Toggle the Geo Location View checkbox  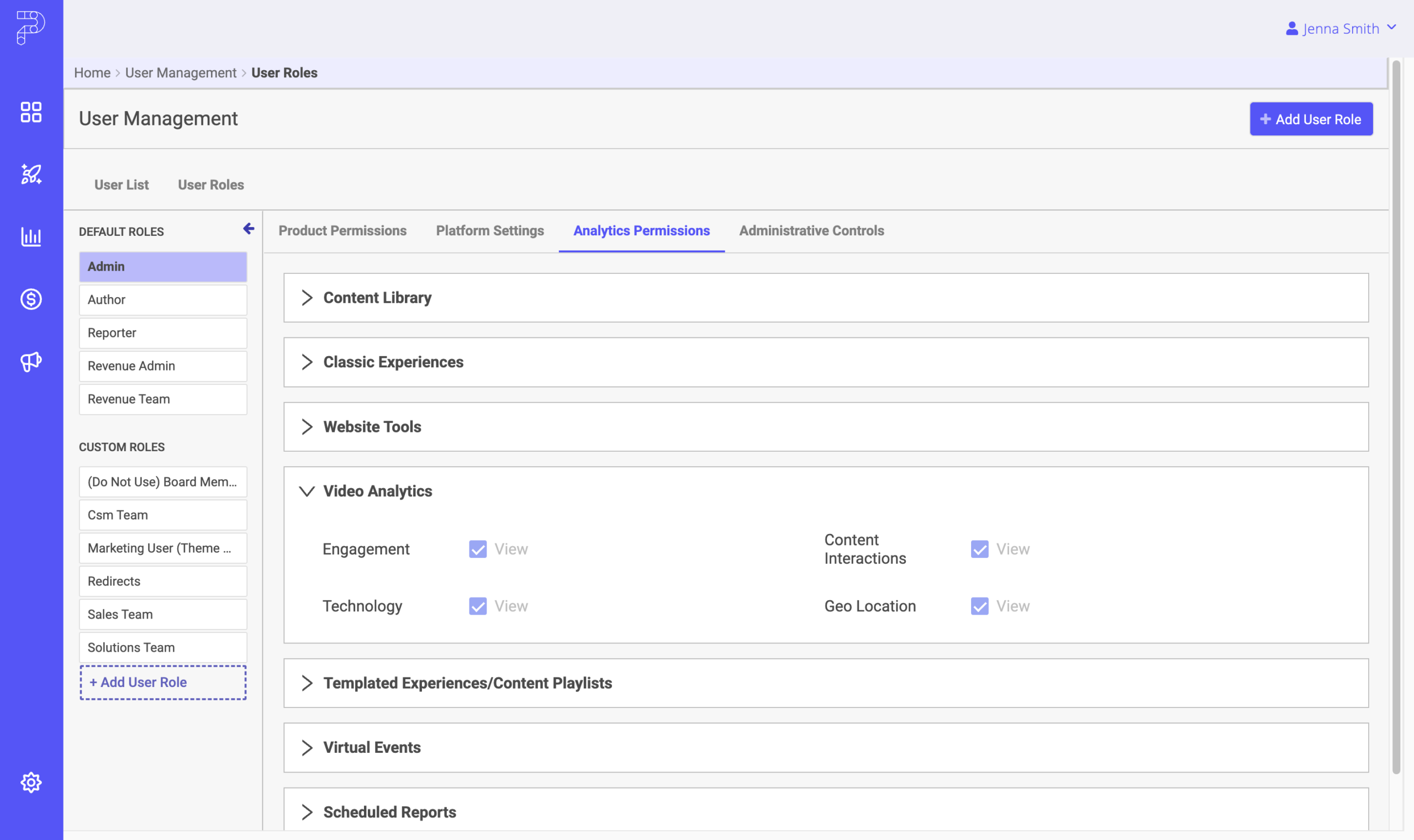pos(980,606)
